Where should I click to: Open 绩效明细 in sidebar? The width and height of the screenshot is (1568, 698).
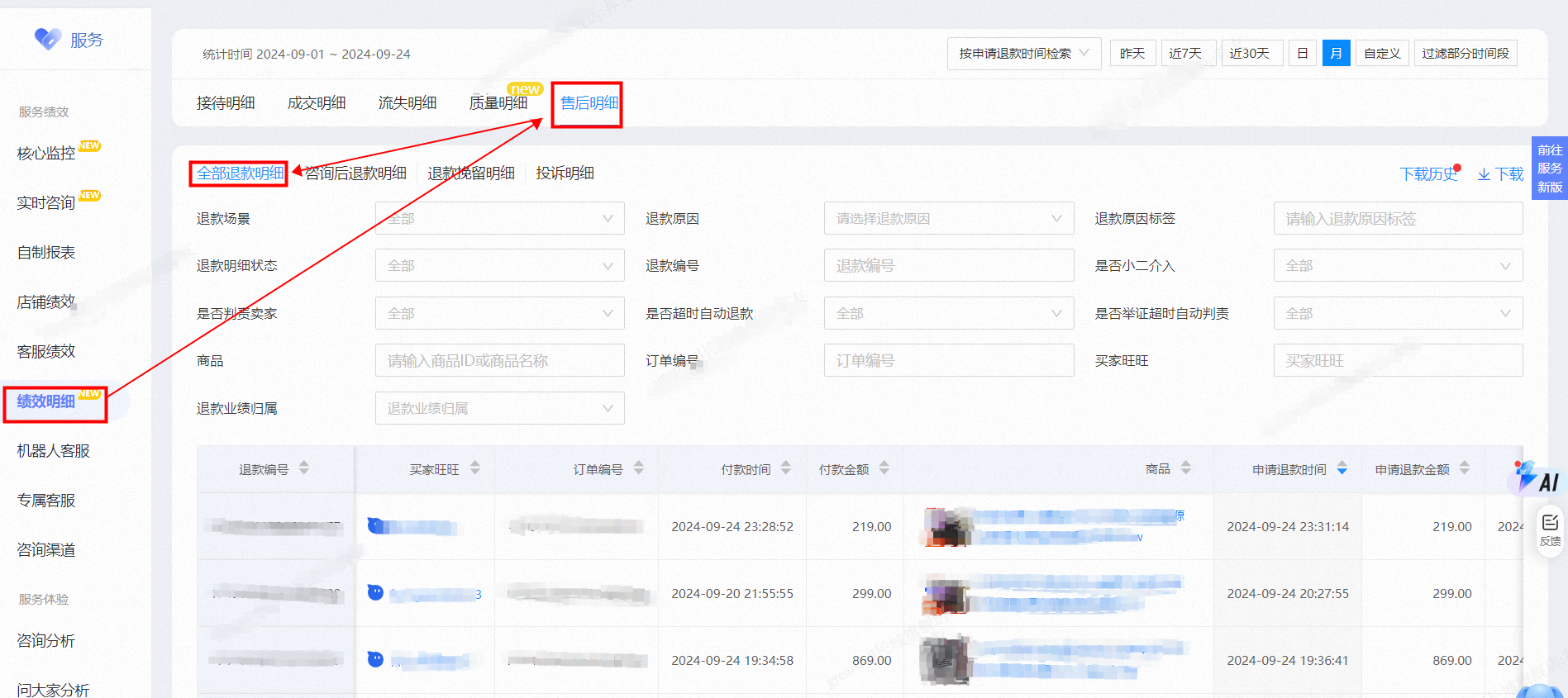point(46,401)
